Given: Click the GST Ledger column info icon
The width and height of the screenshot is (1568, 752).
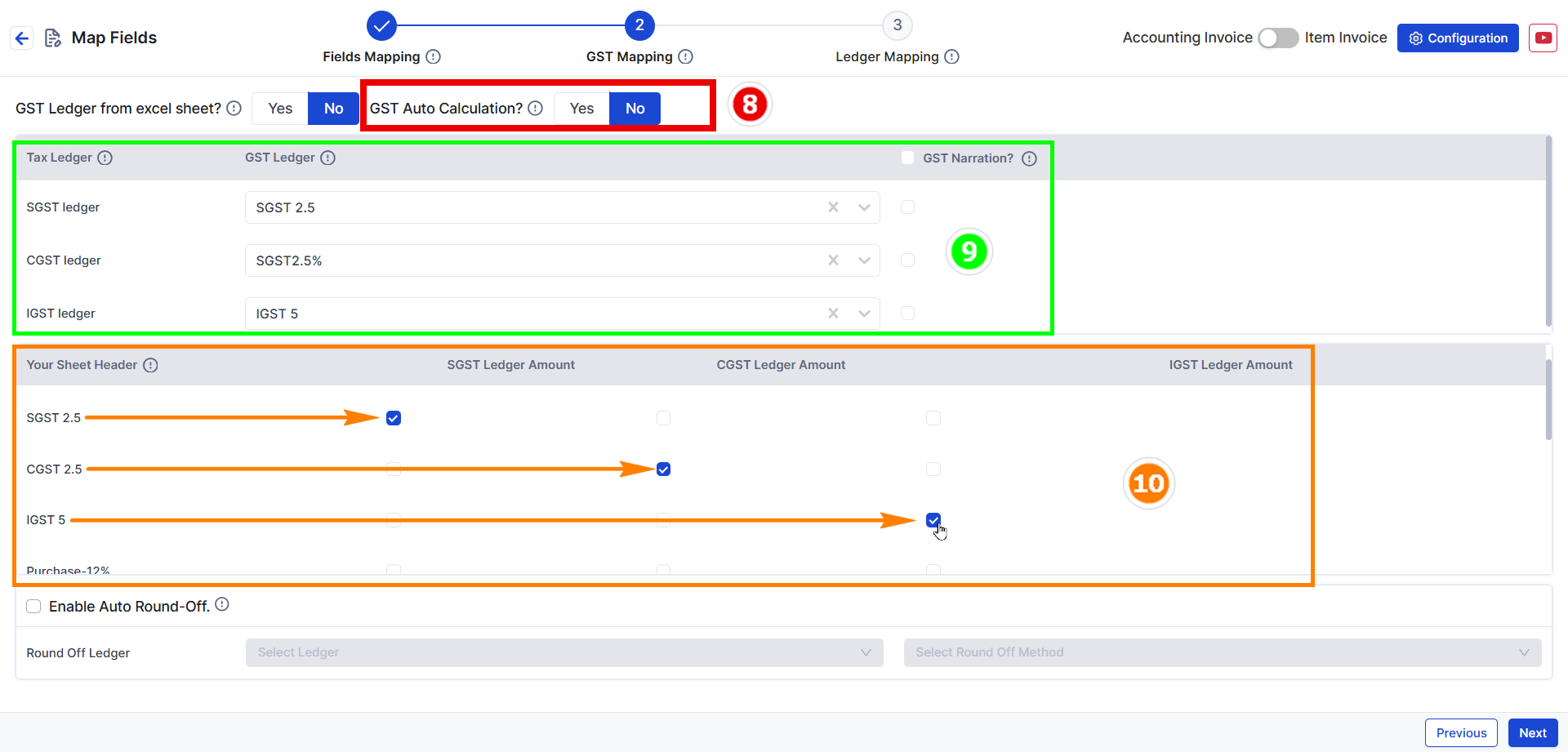Looking at the screenshot, I should click(328, 158).
